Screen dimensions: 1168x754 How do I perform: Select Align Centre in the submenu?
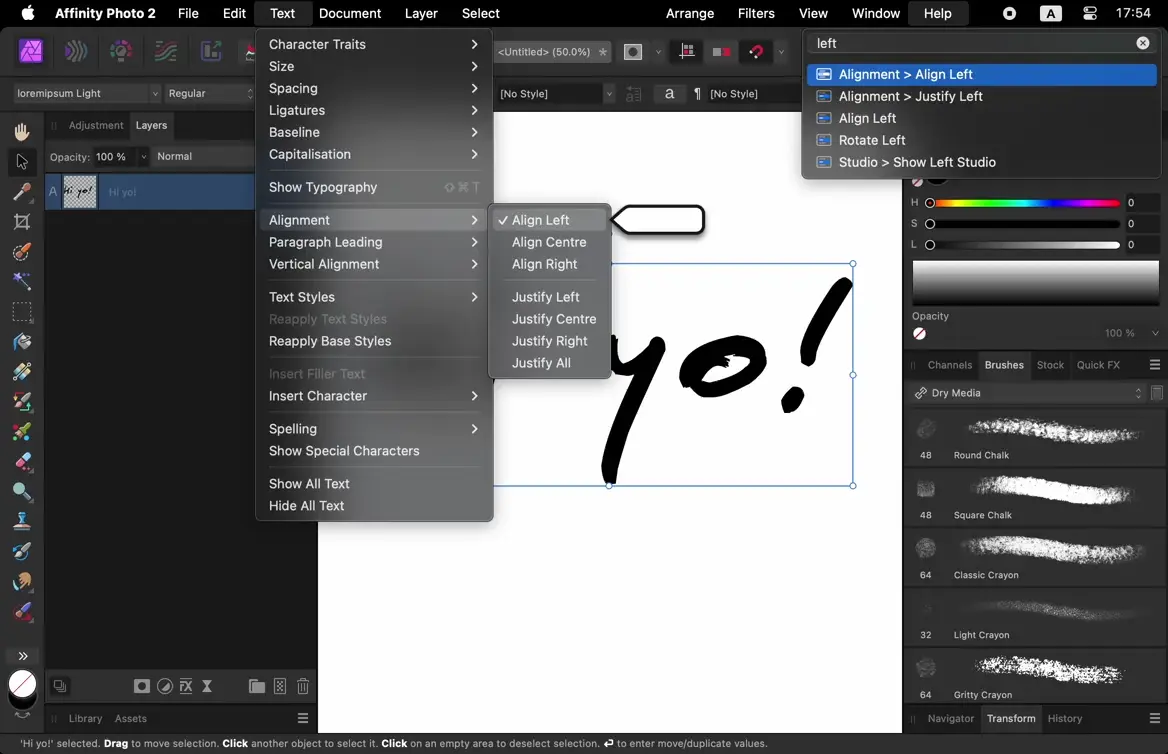click(549, 242)
